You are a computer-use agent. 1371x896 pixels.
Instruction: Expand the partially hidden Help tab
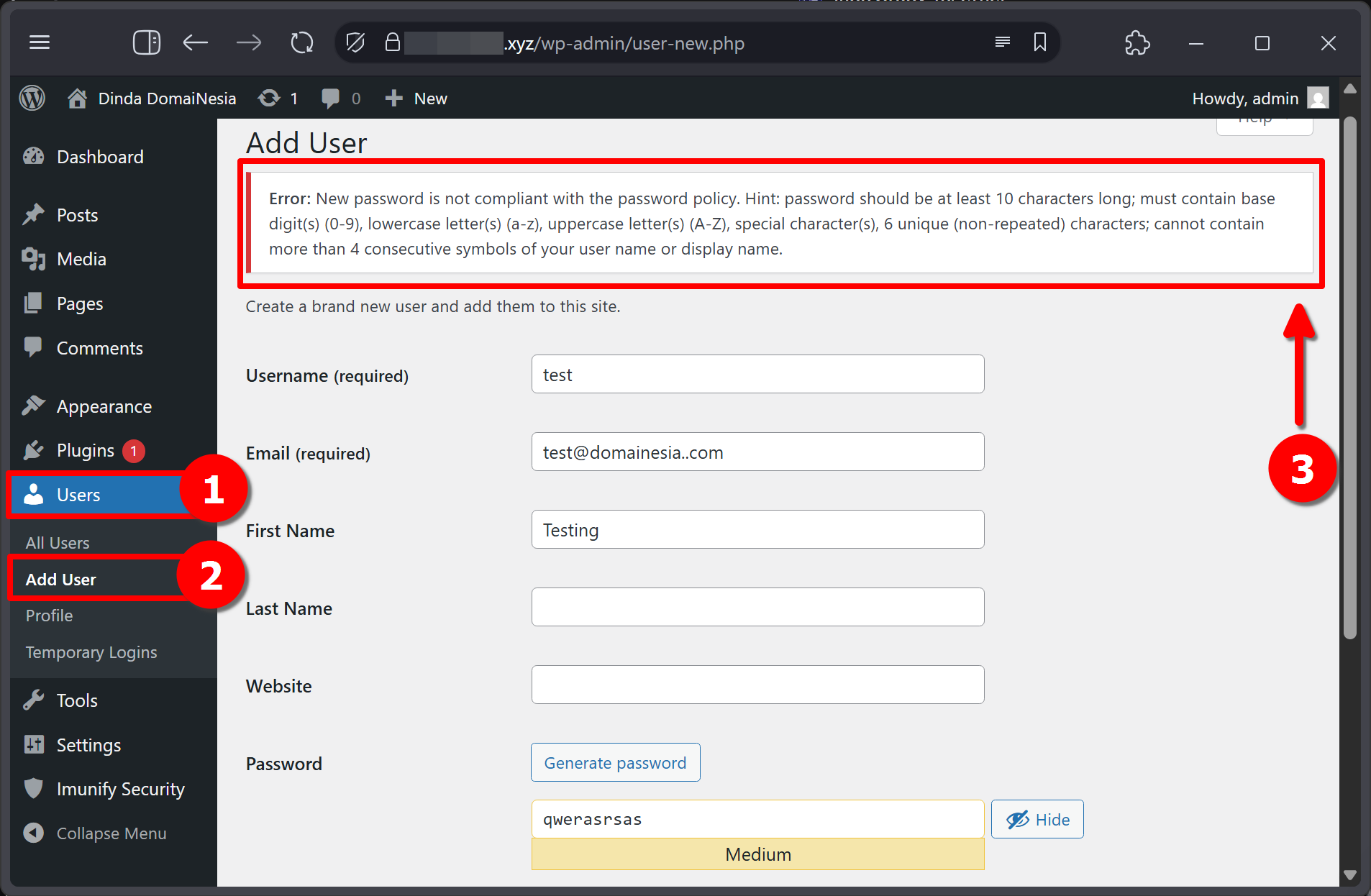[x=1264, y=125]
